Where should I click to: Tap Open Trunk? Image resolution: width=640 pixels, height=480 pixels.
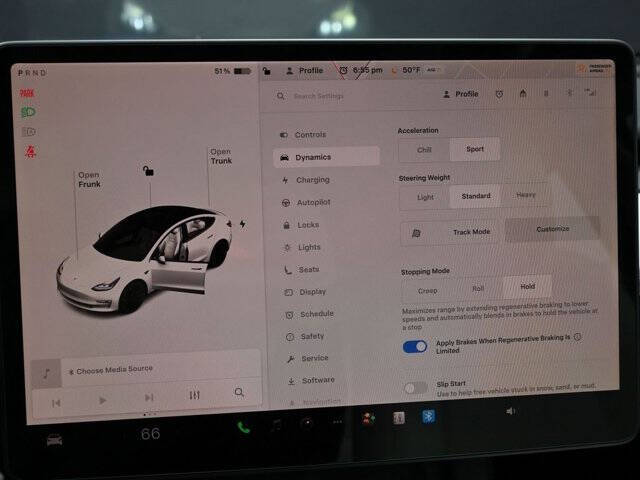[221, 156]
